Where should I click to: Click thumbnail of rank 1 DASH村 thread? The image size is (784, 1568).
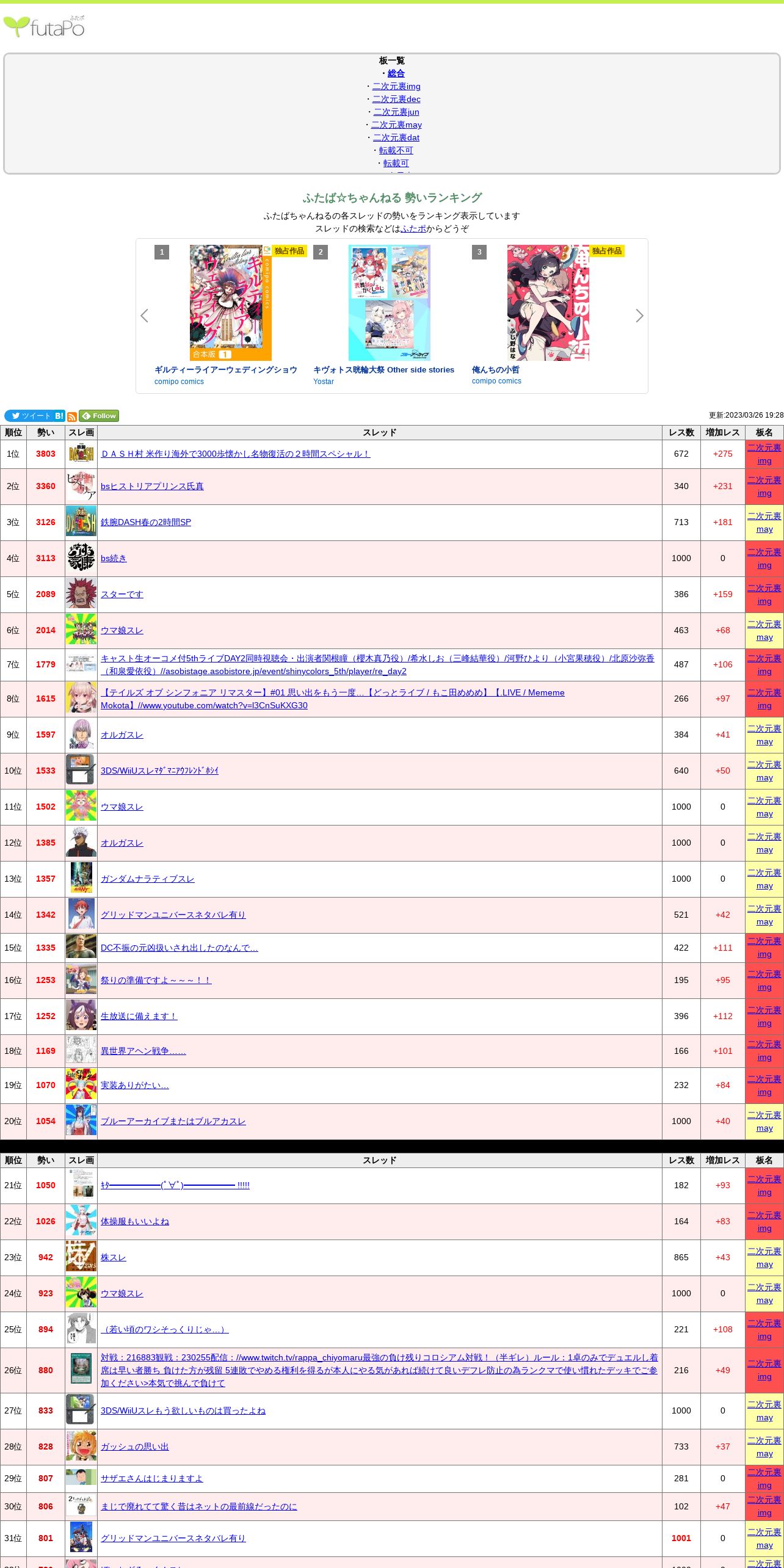[x=81, y=454]
